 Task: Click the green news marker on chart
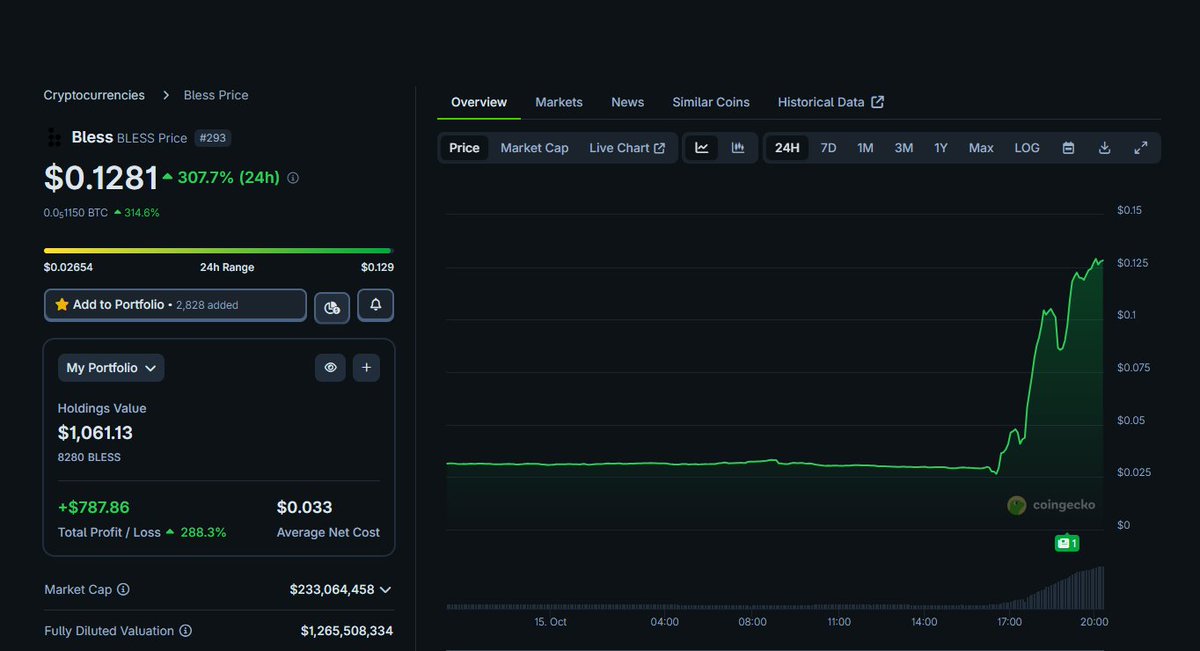tap(1067, 543)
